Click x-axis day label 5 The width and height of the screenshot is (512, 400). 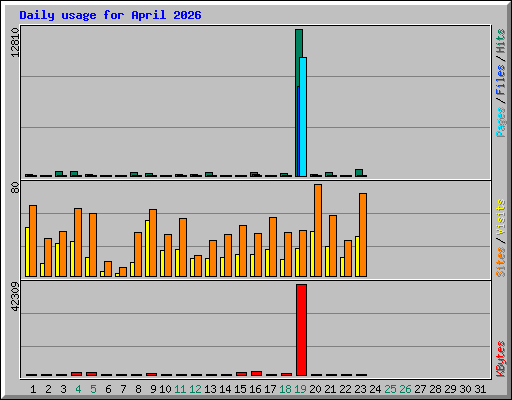pyautogui.click(x=93, y=389)
